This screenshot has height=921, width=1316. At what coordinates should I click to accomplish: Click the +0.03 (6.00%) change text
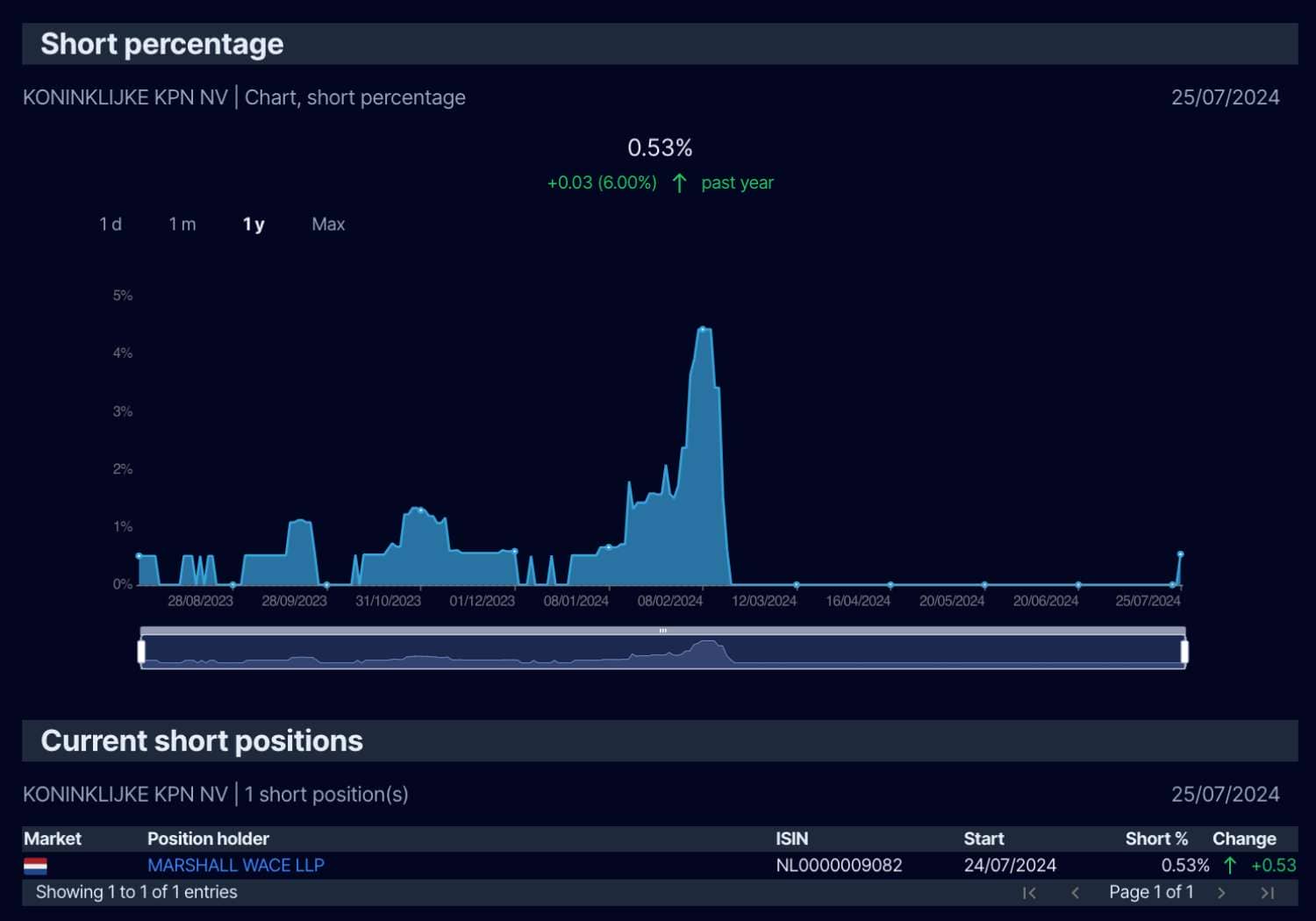(x=602, y=182)
